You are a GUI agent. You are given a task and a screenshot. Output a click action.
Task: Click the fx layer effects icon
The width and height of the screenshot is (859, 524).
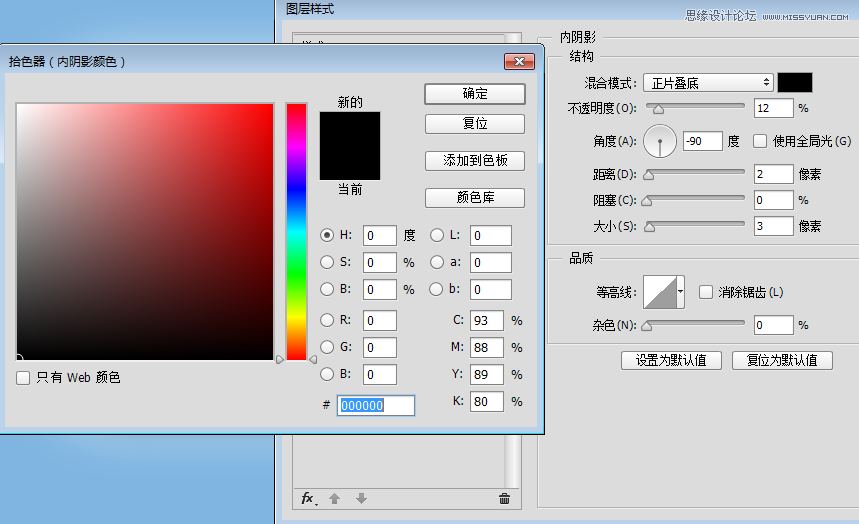(309, 498)
